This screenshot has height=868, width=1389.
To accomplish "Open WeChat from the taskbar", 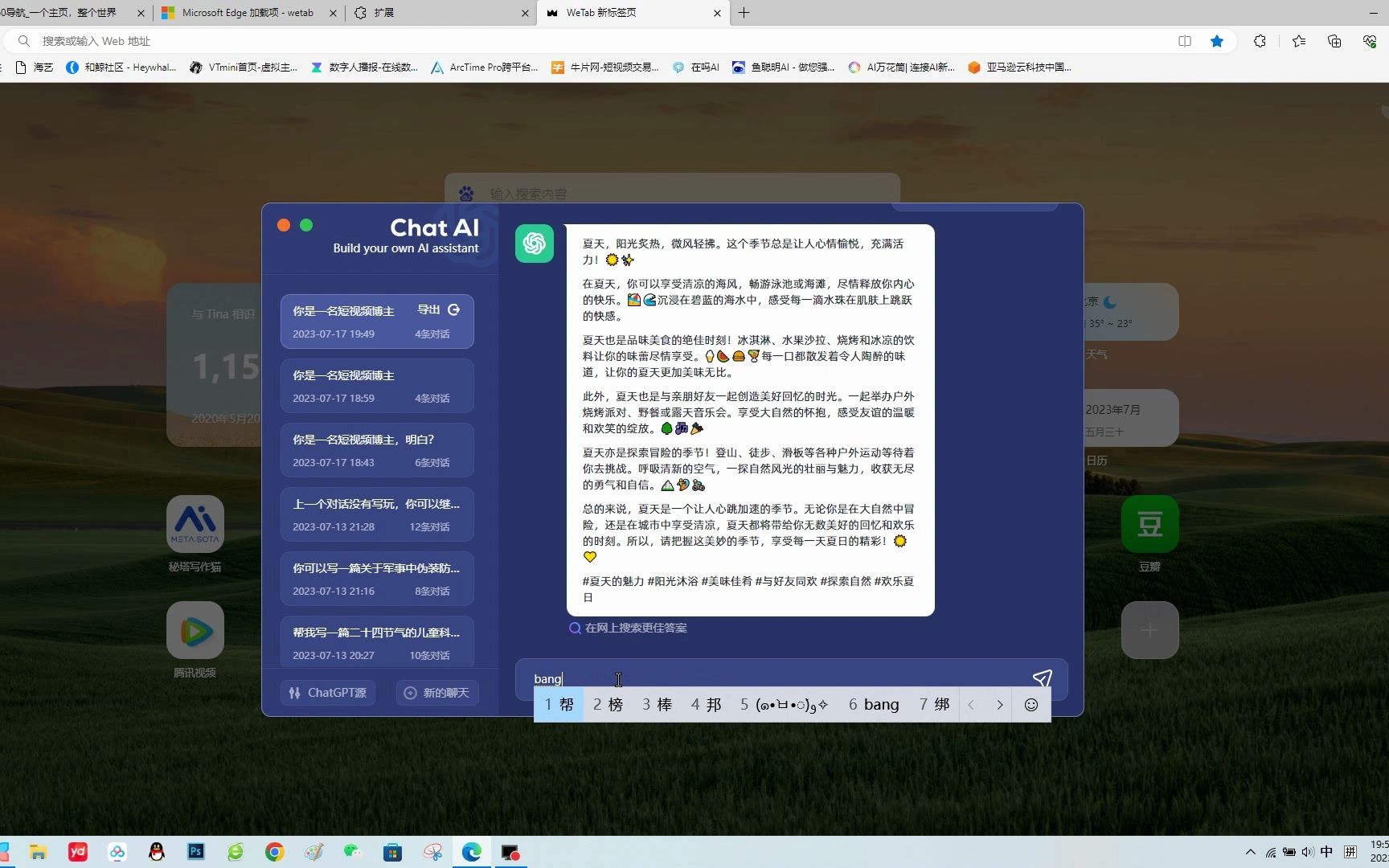I will (x=352, y=852).
